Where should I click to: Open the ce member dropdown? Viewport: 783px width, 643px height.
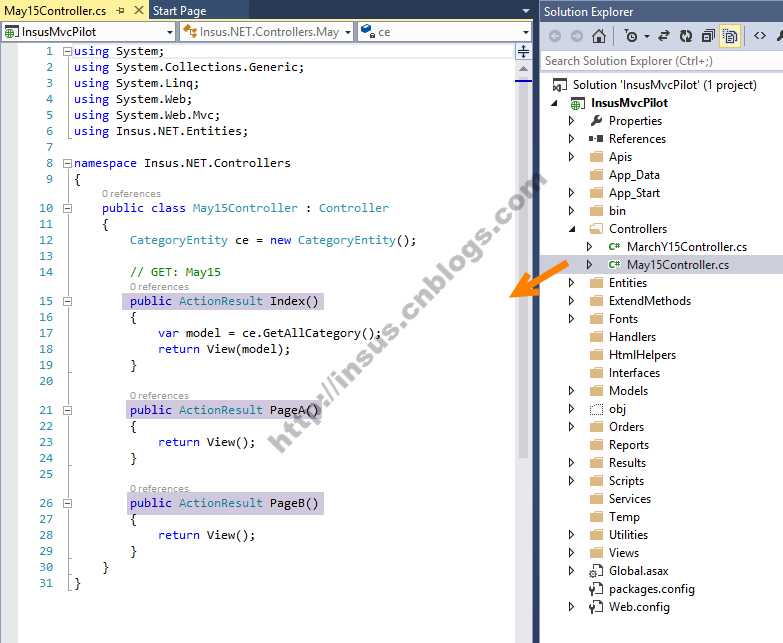coord(444,32)
